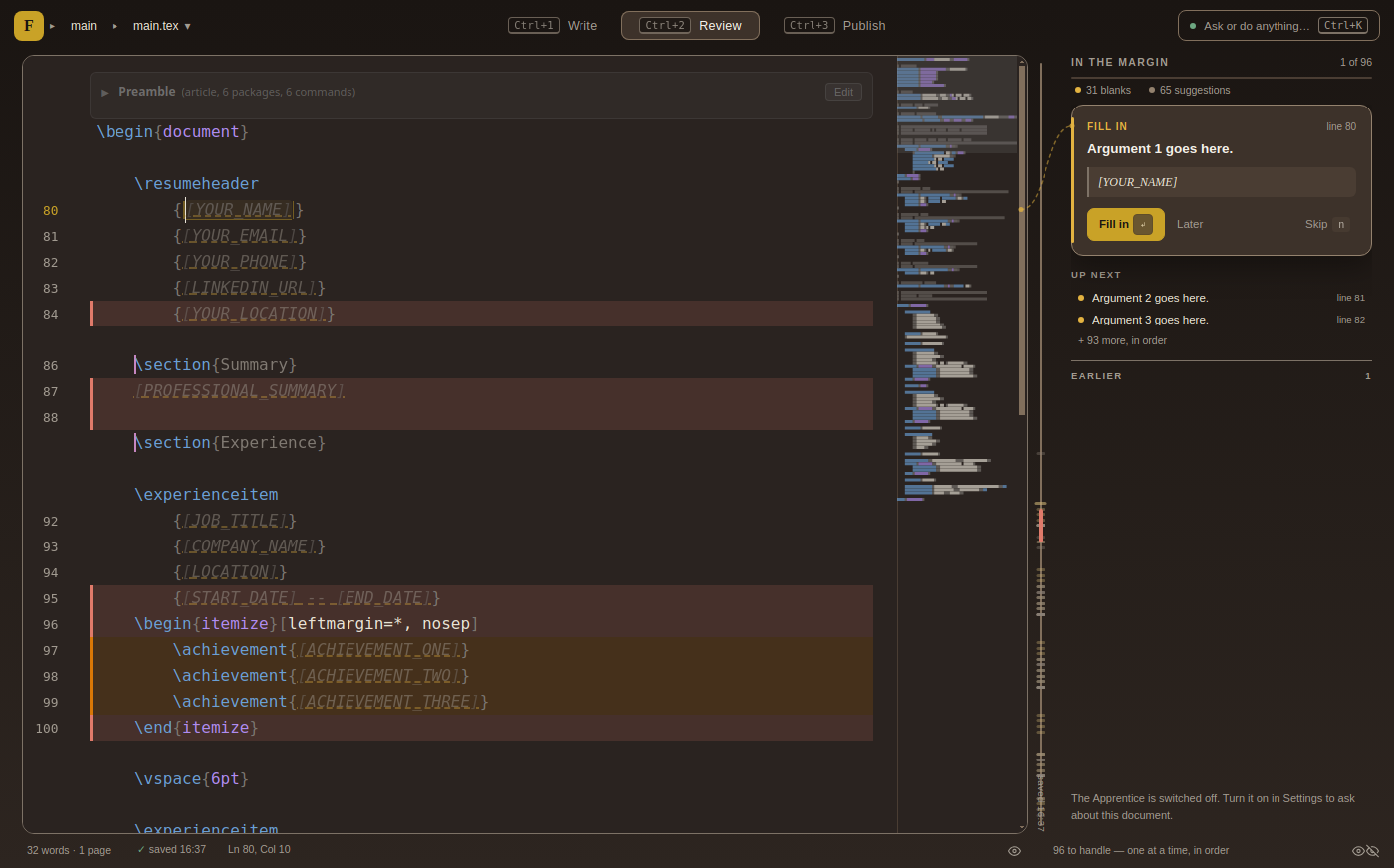Click the [JOB_TITLE] placeholder on line 92
Image resolution: width=1394 pixels, height=868 pixels.
235,522
